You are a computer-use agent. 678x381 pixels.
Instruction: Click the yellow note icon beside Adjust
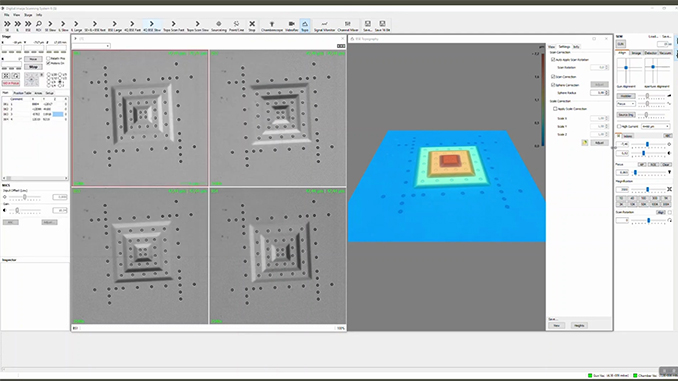point(585,143)
